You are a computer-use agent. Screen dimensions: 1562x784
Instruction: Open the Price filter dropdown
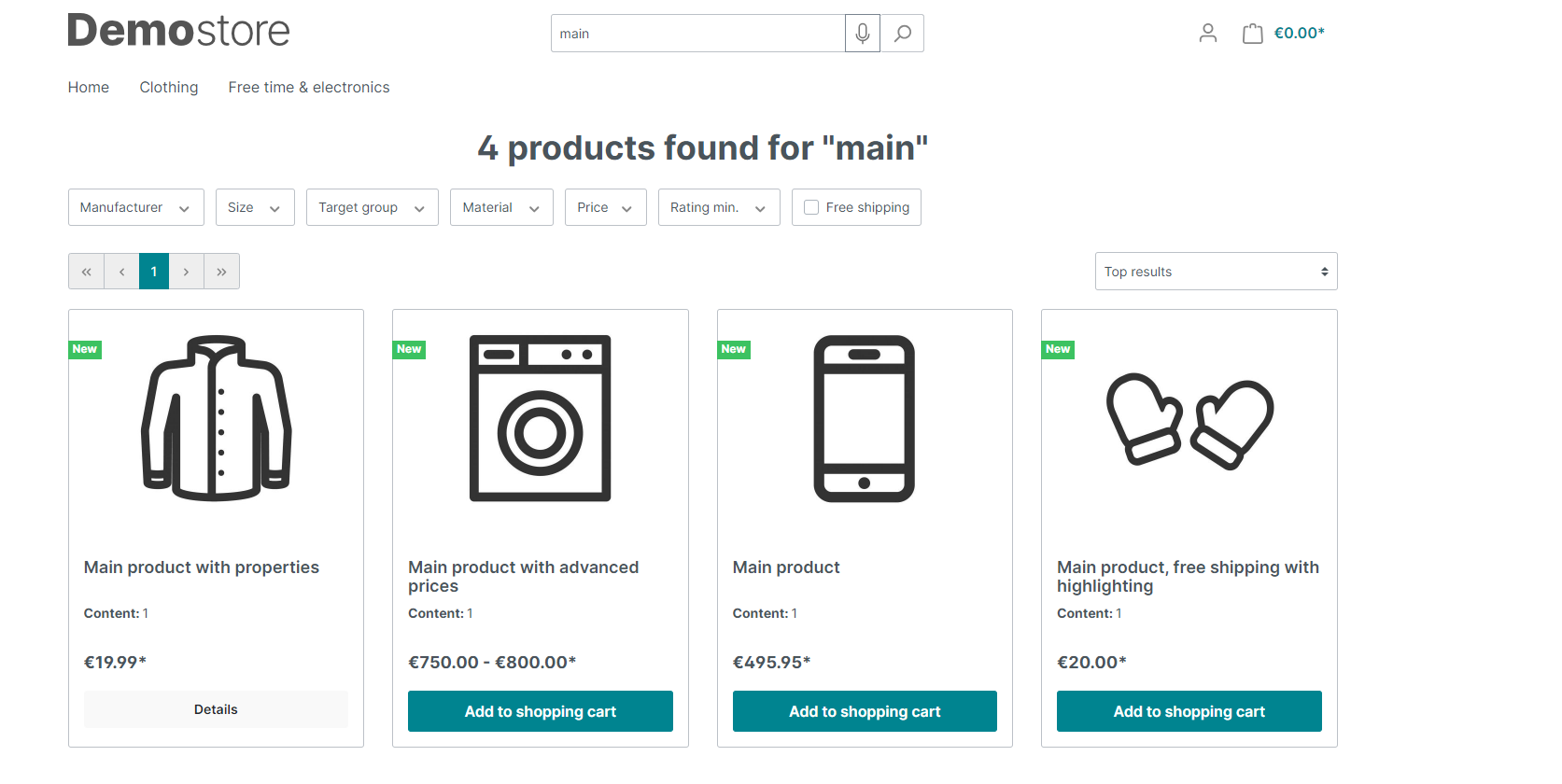coord(604,207)
